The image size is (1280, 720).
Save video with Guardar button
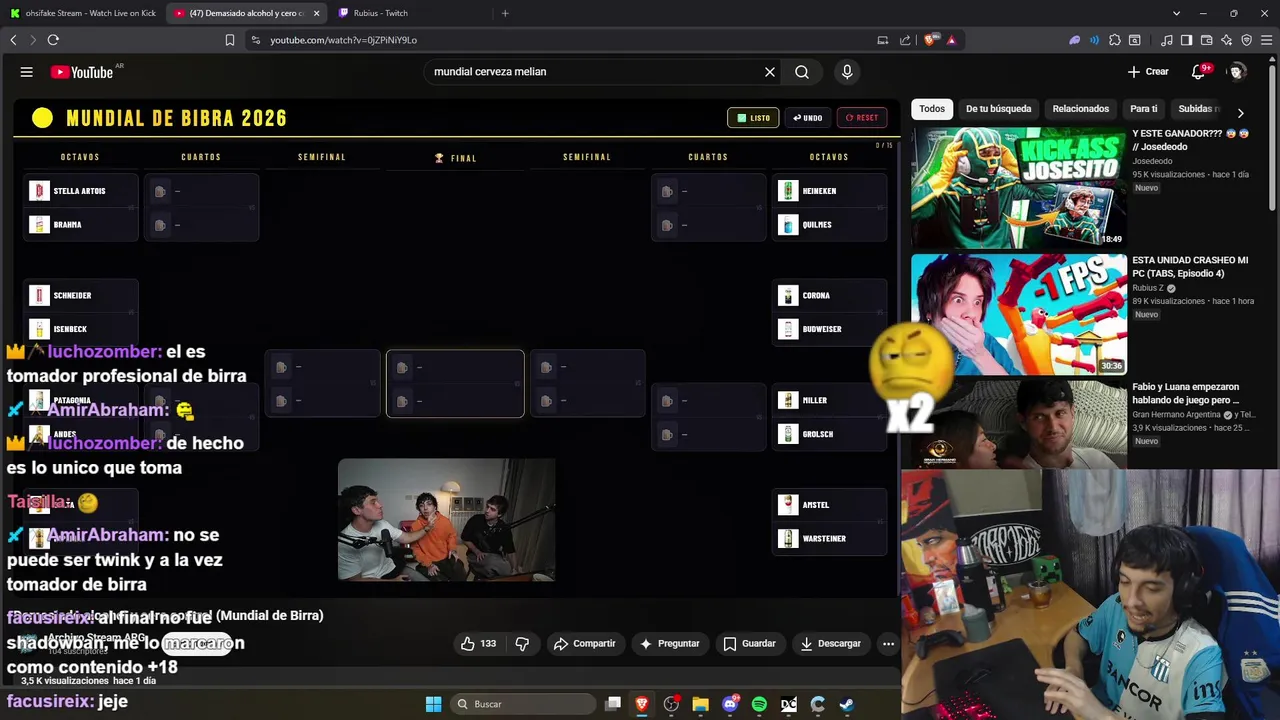tap(750, 644)
